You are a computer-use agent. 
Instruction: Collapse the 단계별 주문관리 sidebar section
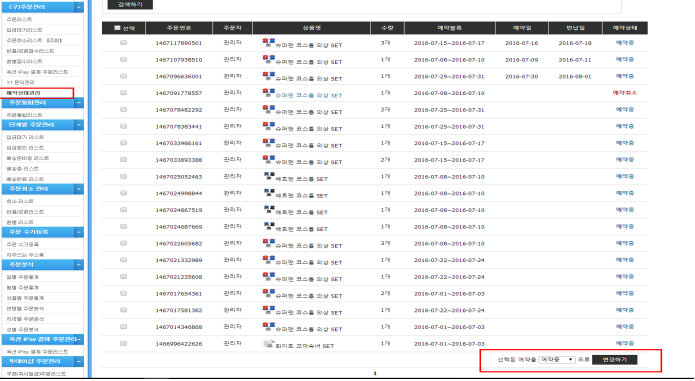point(78,125)
